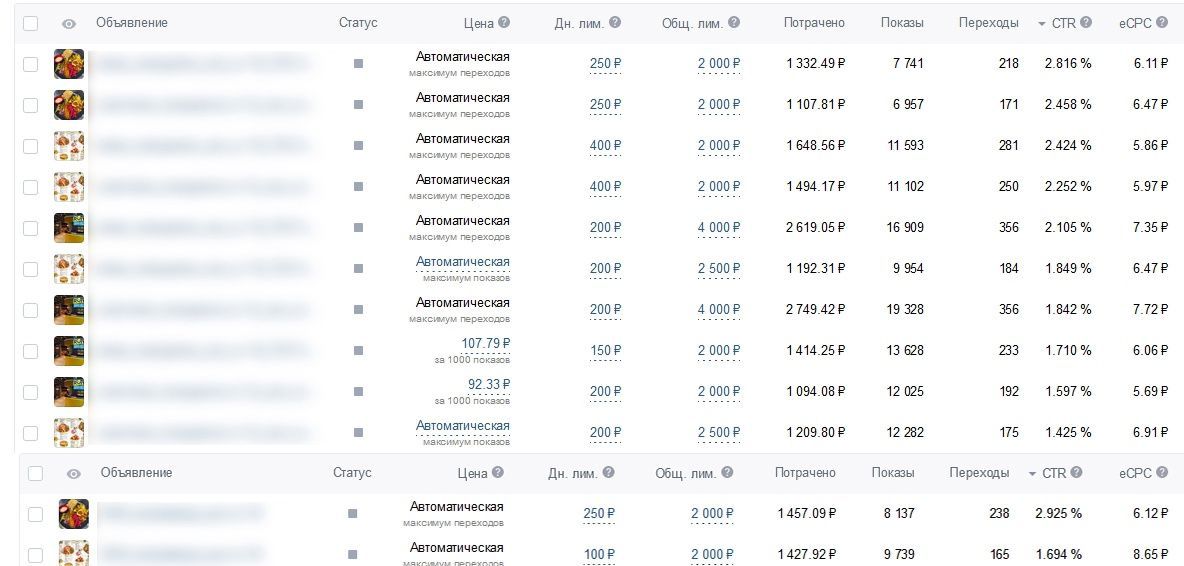Viewport: 1184px width, 566px height.
Task: Click status square for 2.816 % CTR row
Action: (x=358, y=63)
